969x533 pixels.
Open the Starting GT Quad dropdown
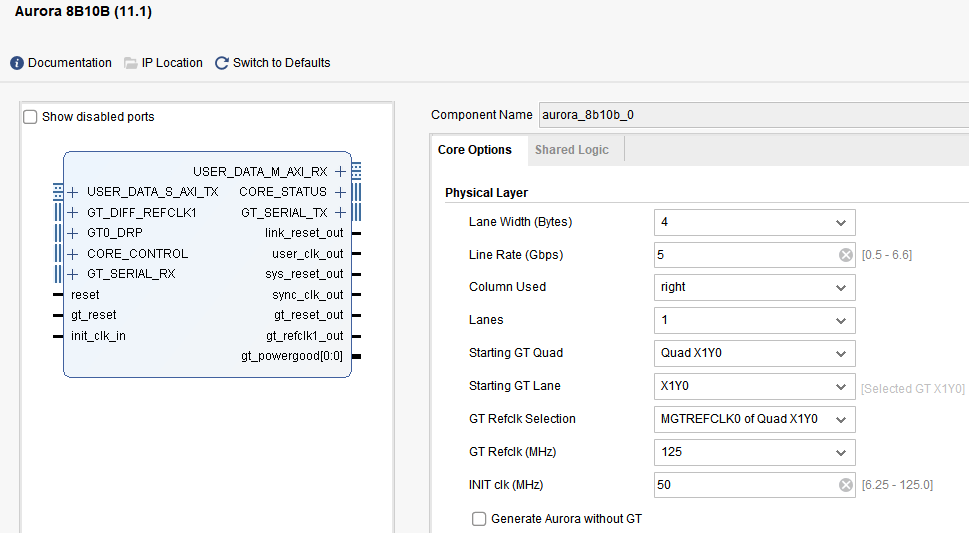tap(755, 353)
